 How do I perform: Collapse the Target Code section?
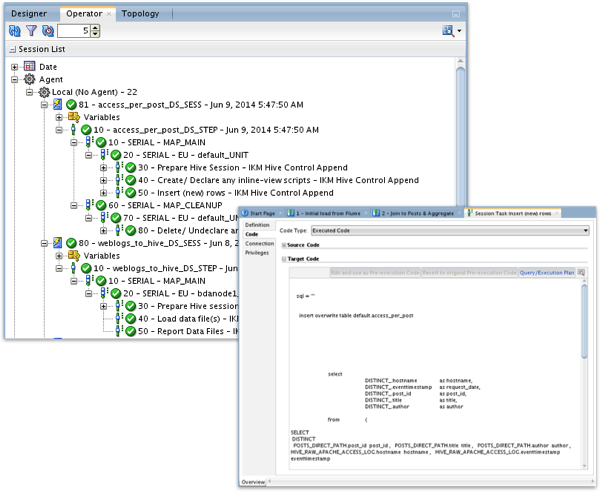point(284,259)
